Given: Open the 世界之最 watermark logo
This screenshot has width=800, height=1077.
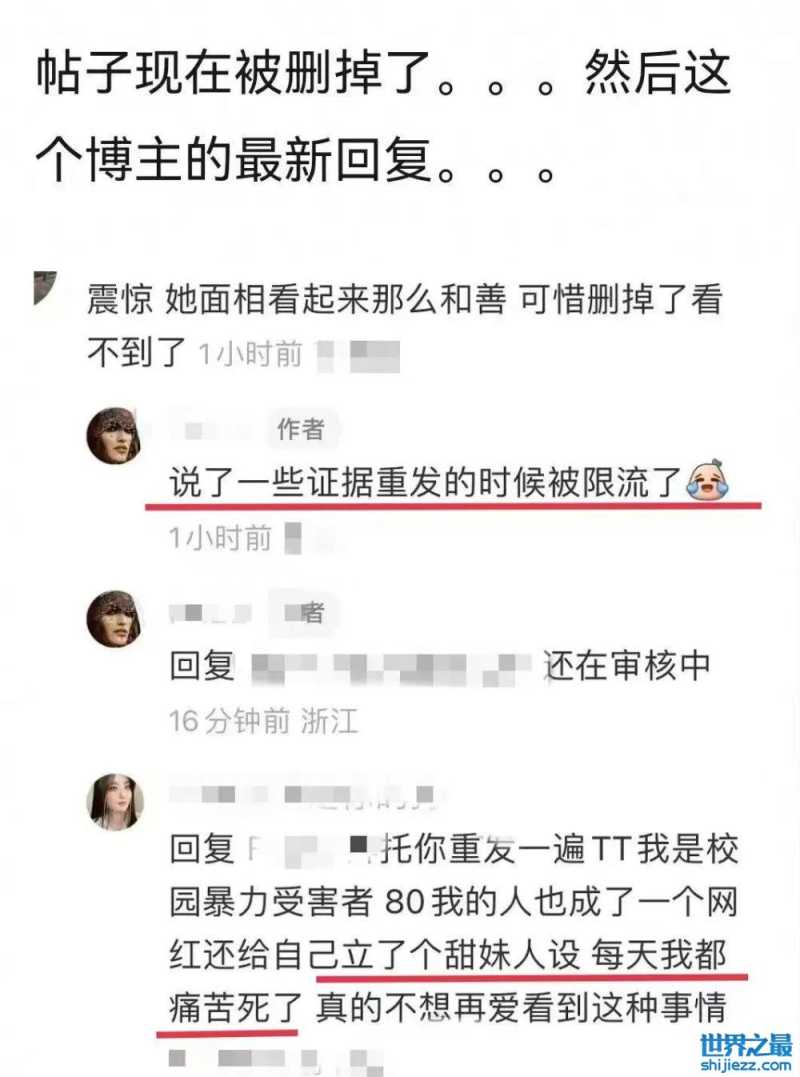Looking at the screenshot, I should (745, 1046).
